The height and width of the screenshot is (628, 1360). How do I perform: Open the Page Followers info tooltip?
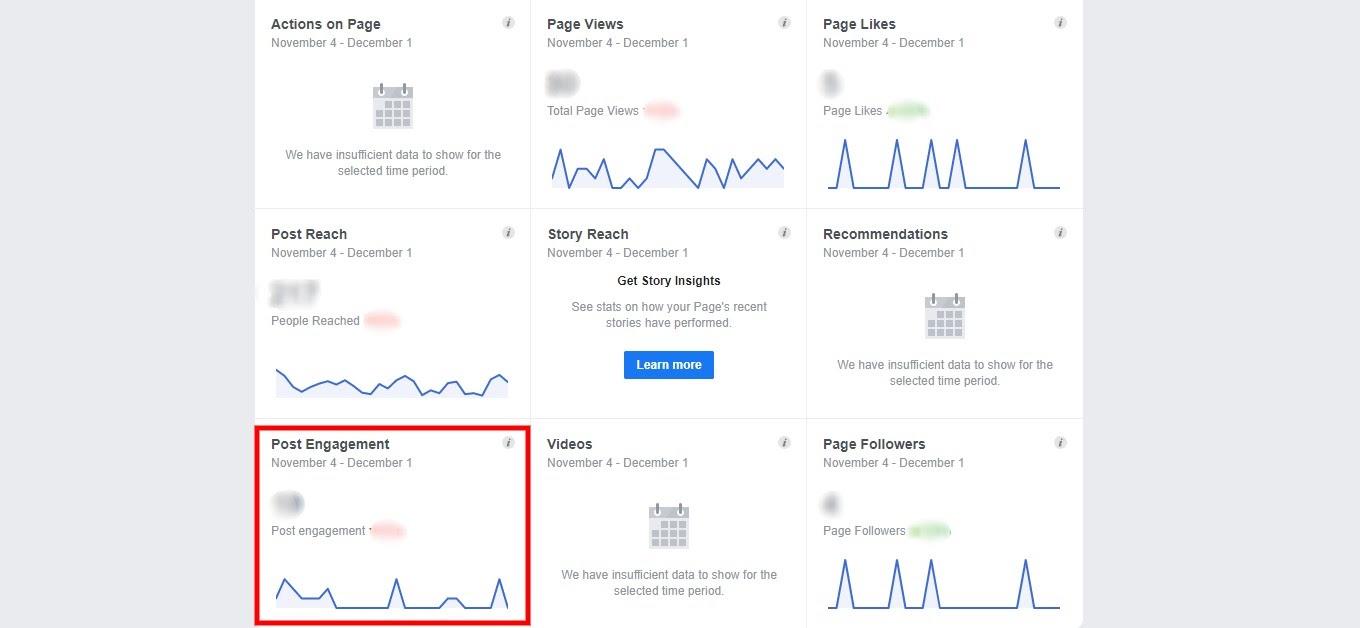click(x=1060, y=442)
